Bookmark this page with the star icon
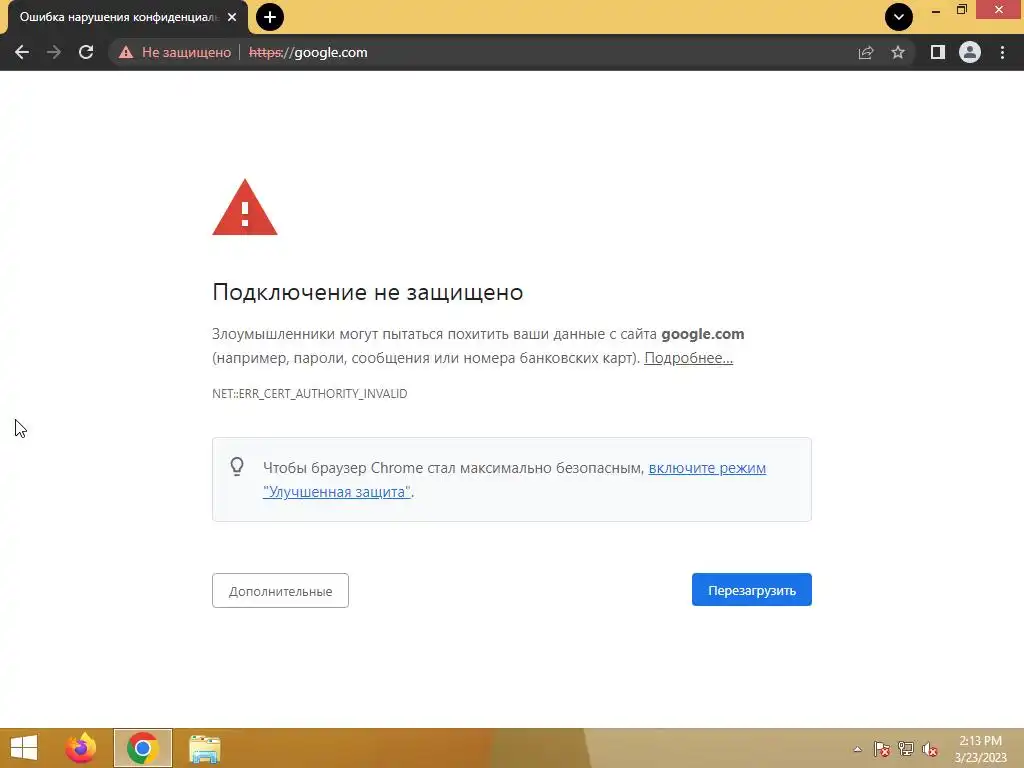 [898, 52]
